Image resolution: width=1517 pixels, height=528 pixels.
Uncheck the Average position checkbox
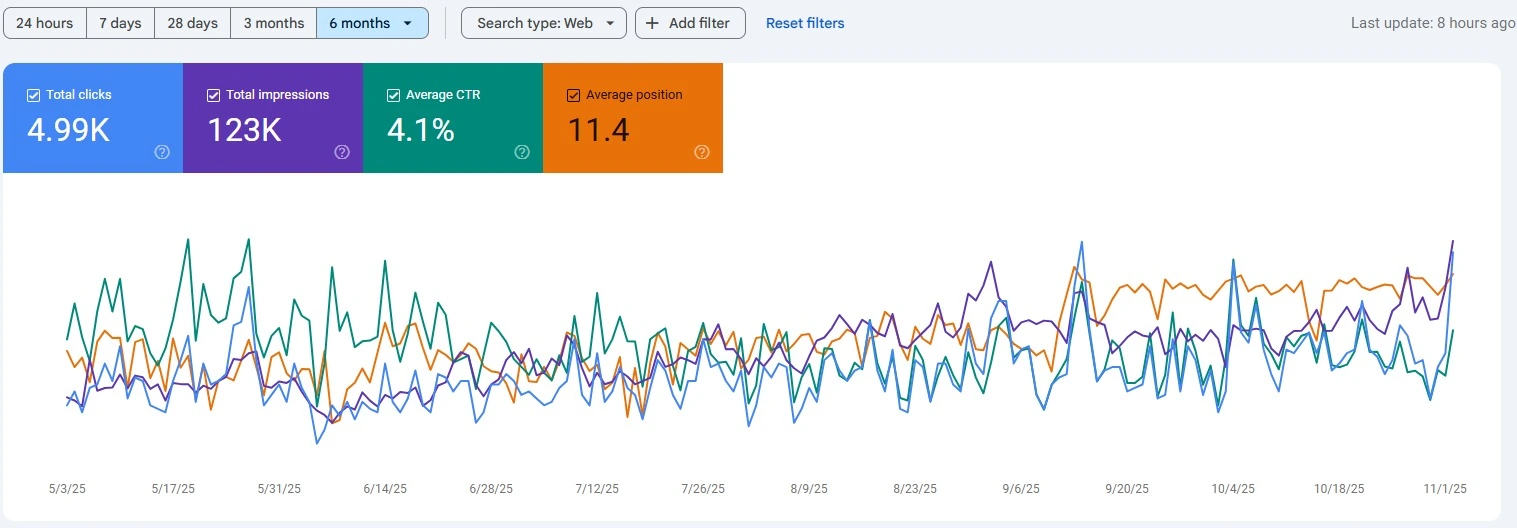tap(573, 95)
